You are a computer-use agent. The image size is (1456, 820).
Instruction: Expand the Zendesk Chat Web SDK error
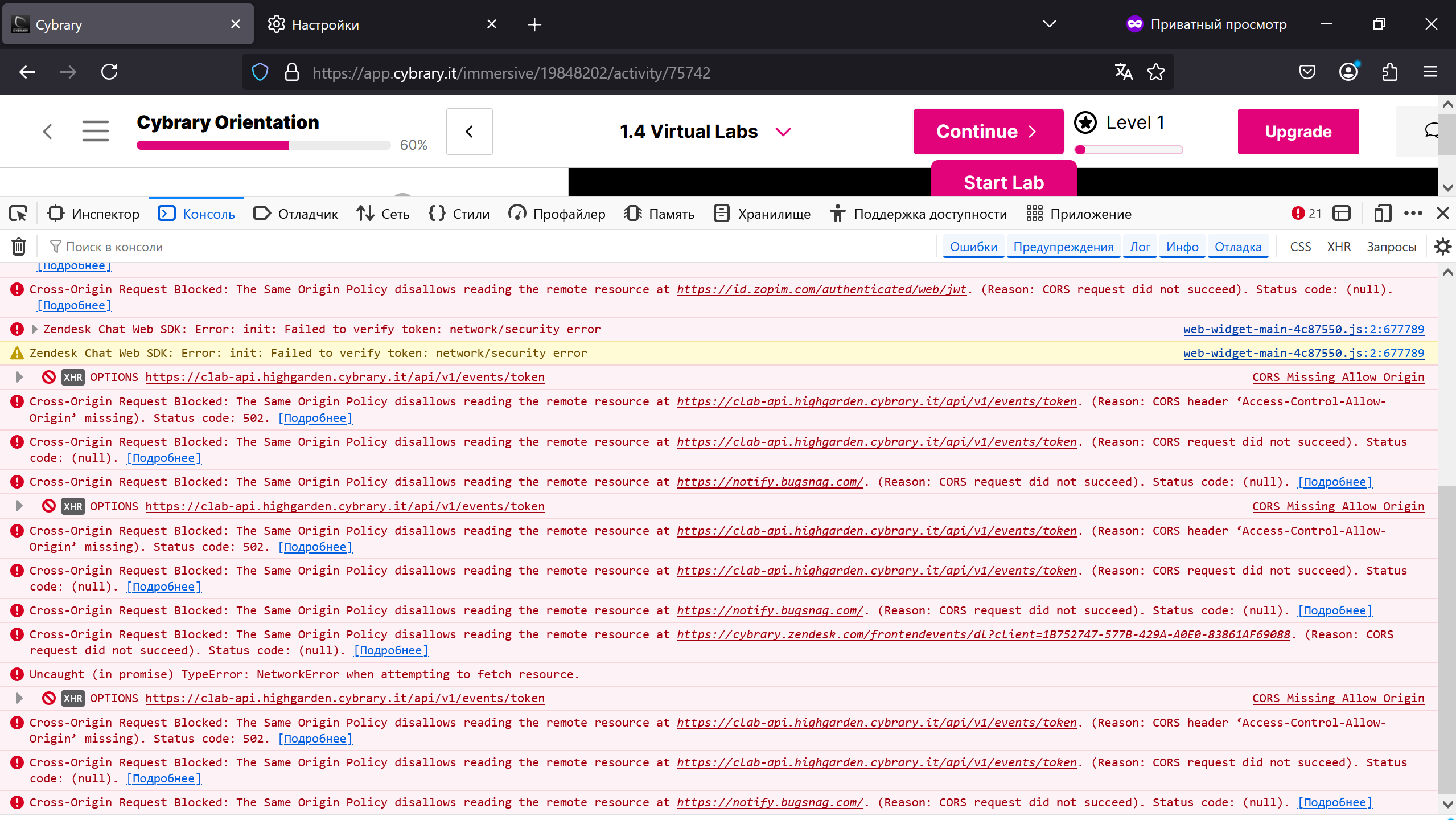point(35,329)
